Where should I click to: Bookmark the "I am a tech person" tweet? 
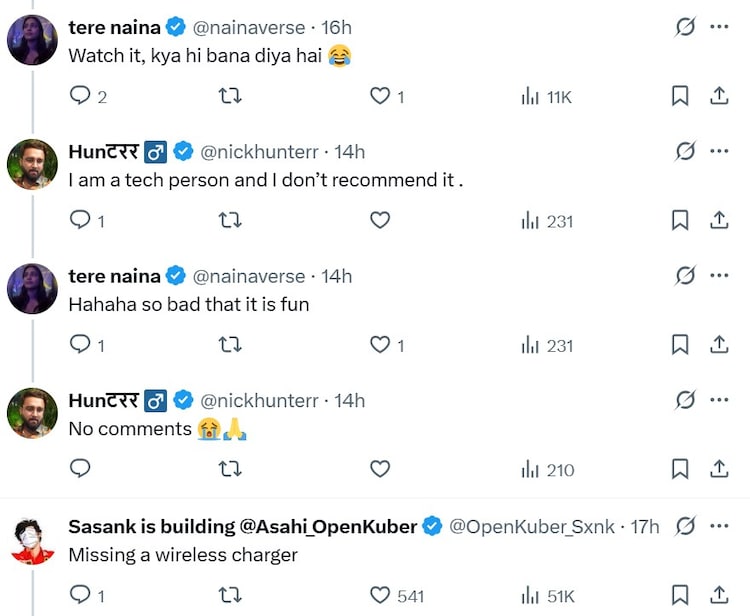click(680, 220)
